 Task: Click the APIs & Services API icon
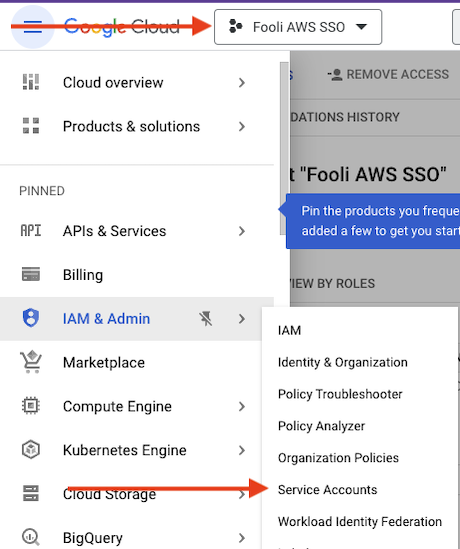point(31,231)
